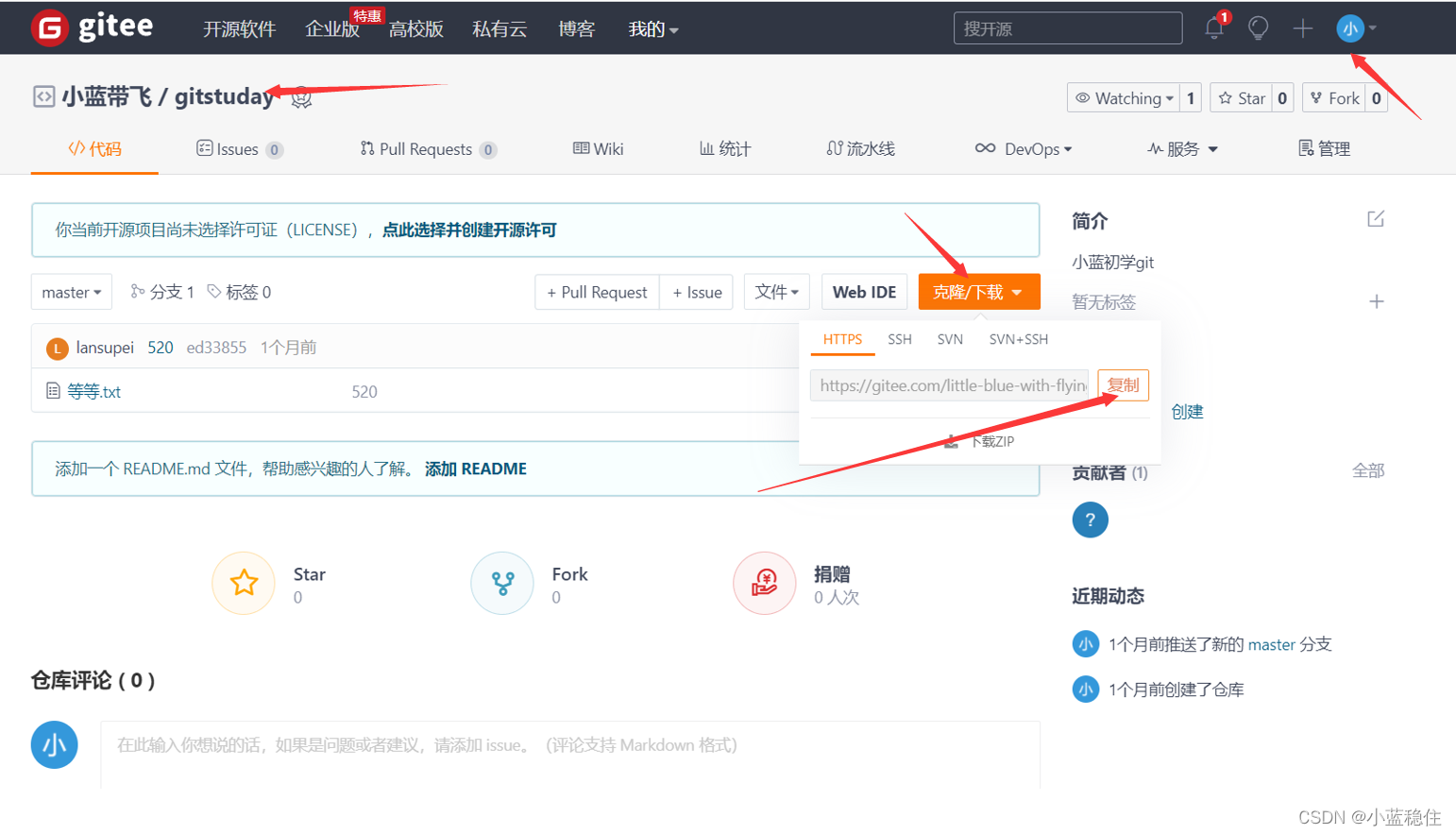1456x835 pixels.
Task: Open the 服务 dropdown
Action: [1182, 149]
